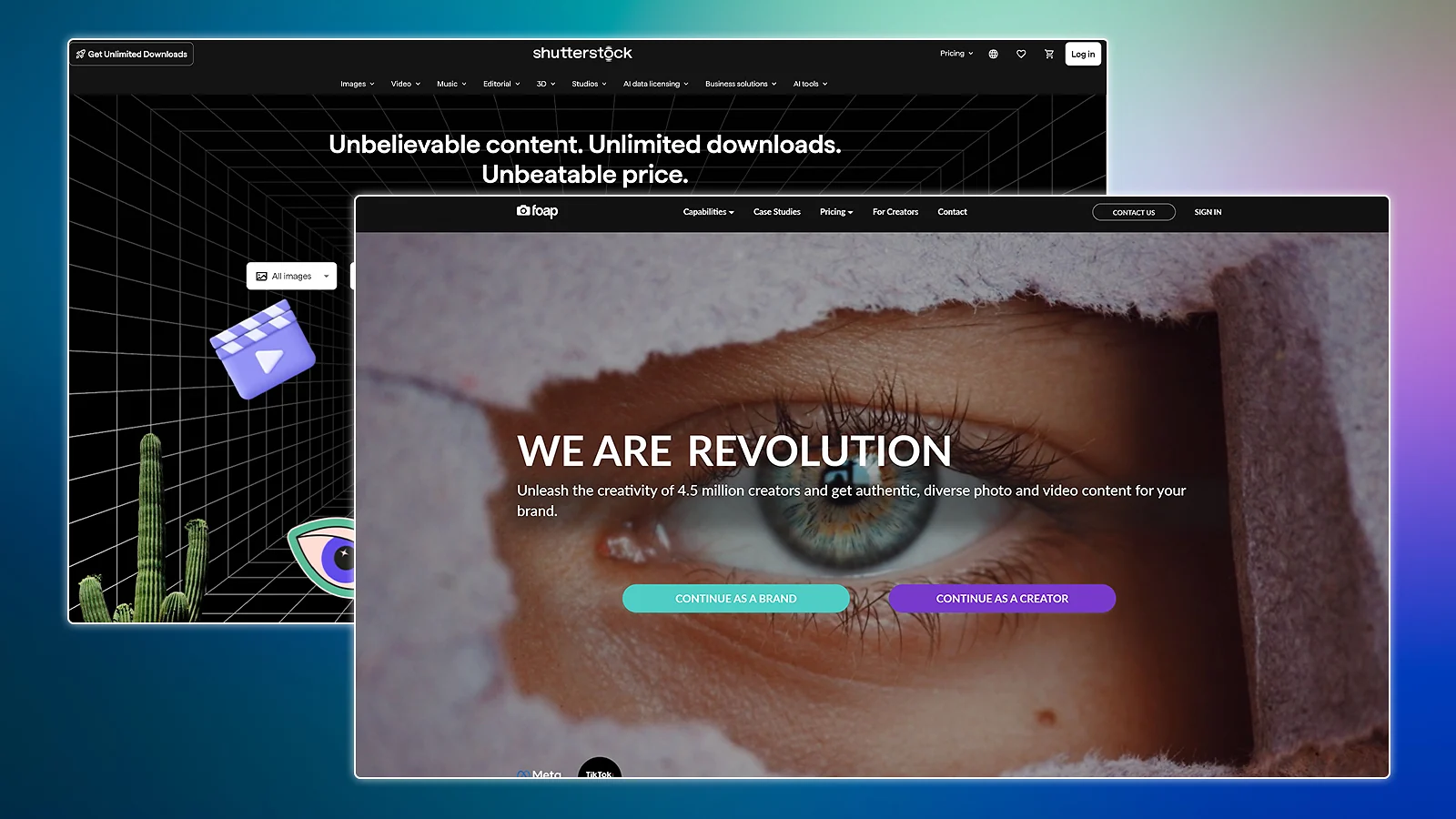1456x819 pixels.
Task: Click SIGN IN link in Foap
Action: click(1208, 212)
